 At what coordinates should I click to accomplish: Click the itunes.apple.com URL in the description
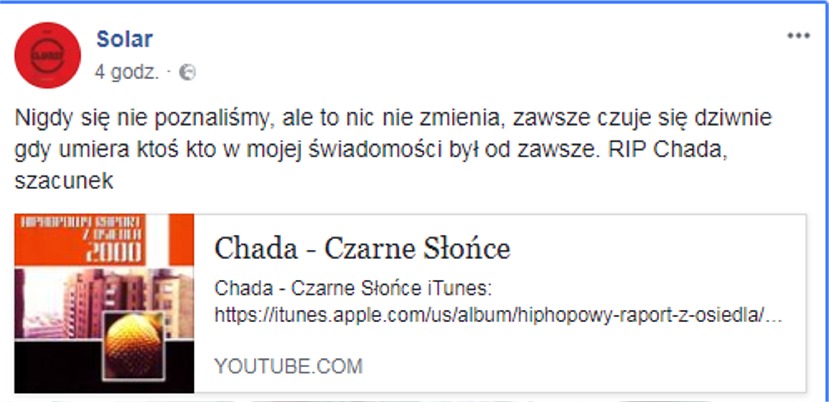498,315
